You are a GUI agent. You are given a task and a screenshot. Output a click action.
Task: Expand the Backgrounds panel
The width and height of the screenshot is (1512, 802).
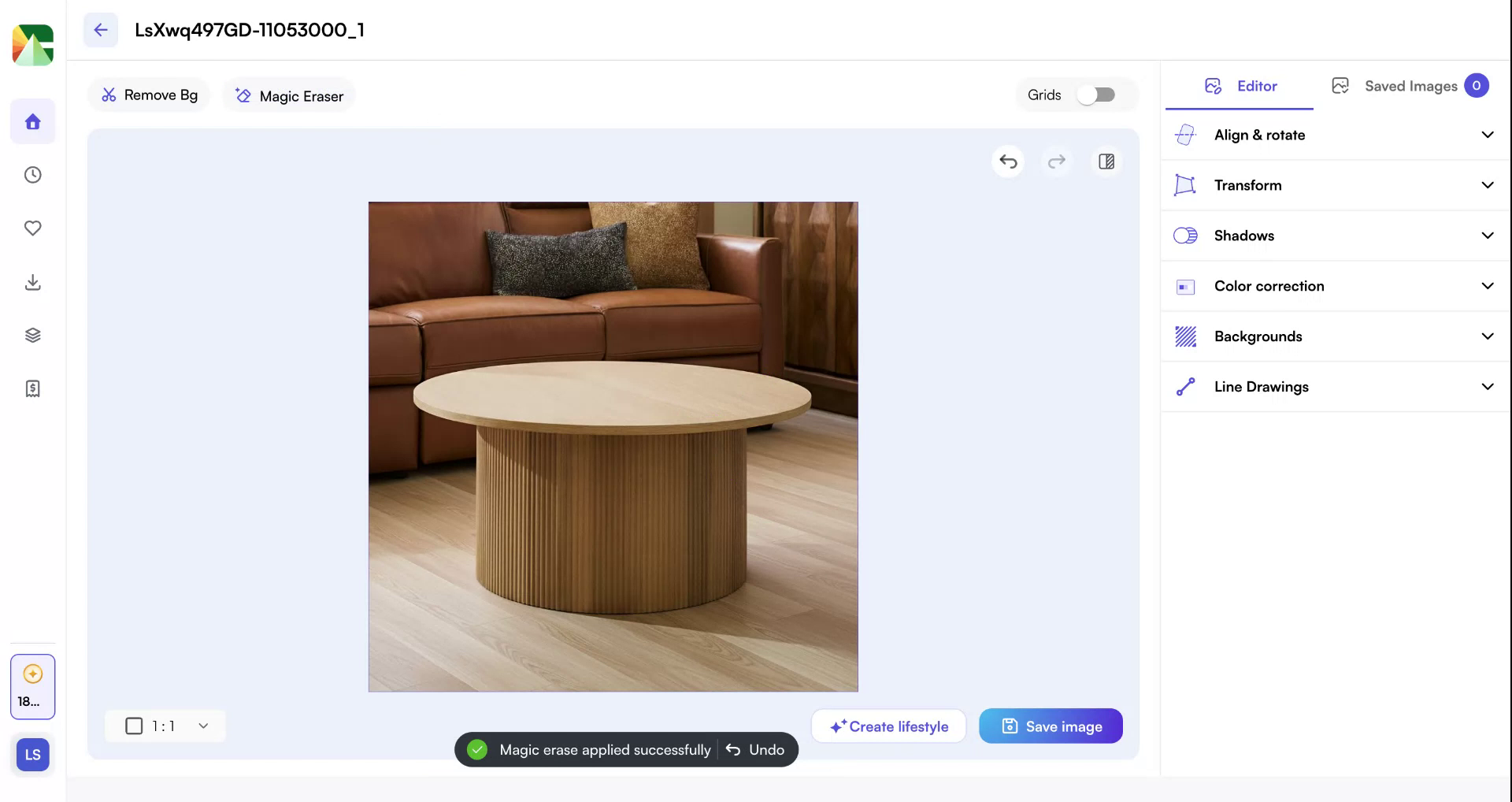point(1334,336)
